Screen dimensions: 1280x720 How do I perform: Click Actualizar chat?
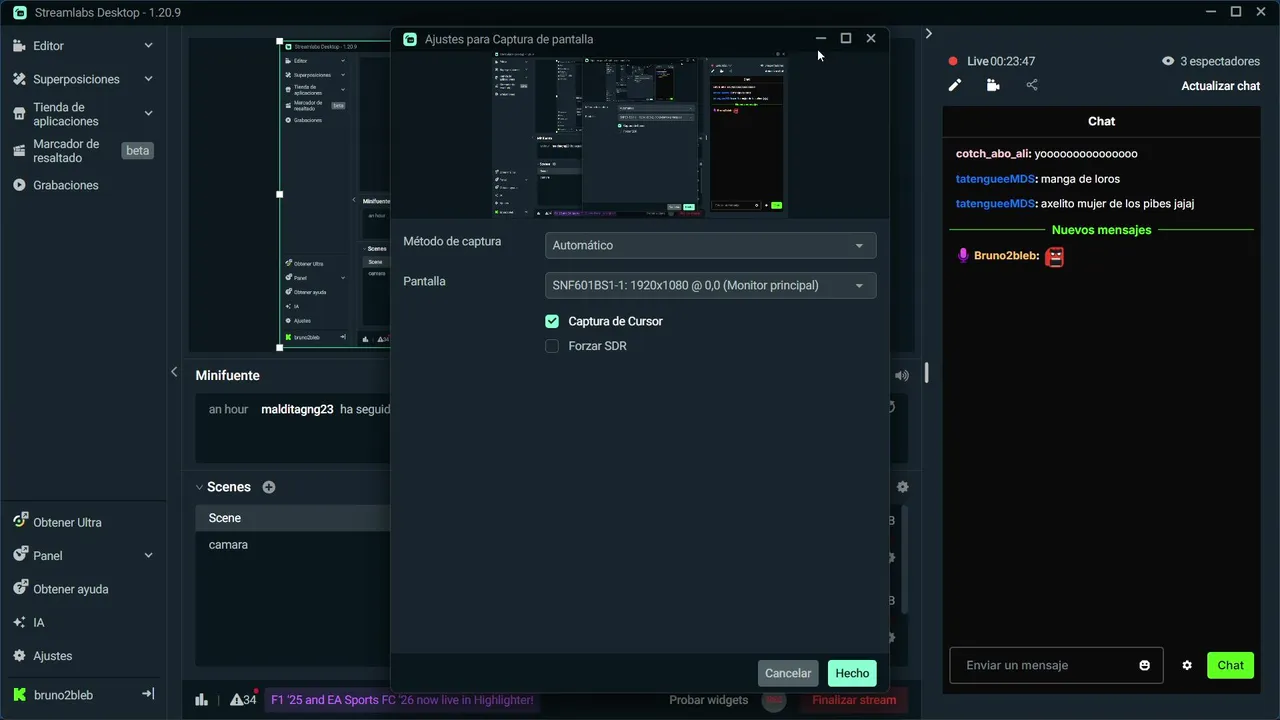1220,86
